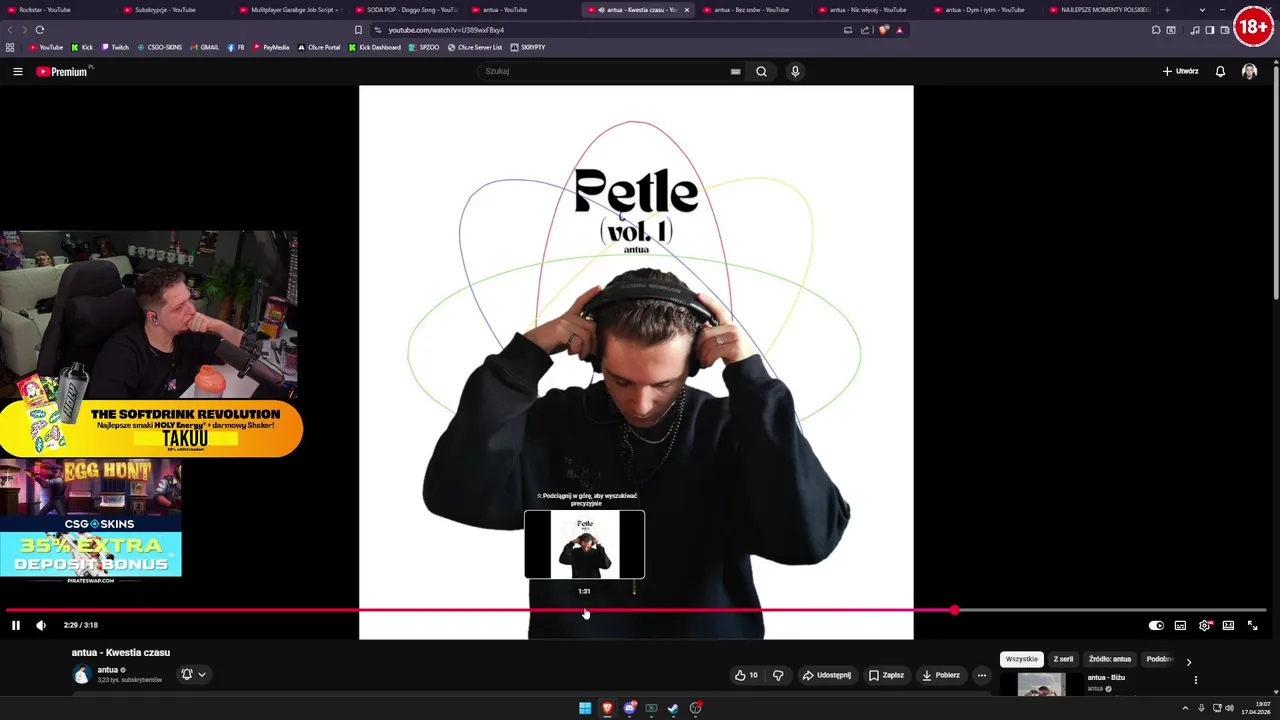1280x720 pixels.
Task: Click the Pobierz download button
Action: pos(941,675)
